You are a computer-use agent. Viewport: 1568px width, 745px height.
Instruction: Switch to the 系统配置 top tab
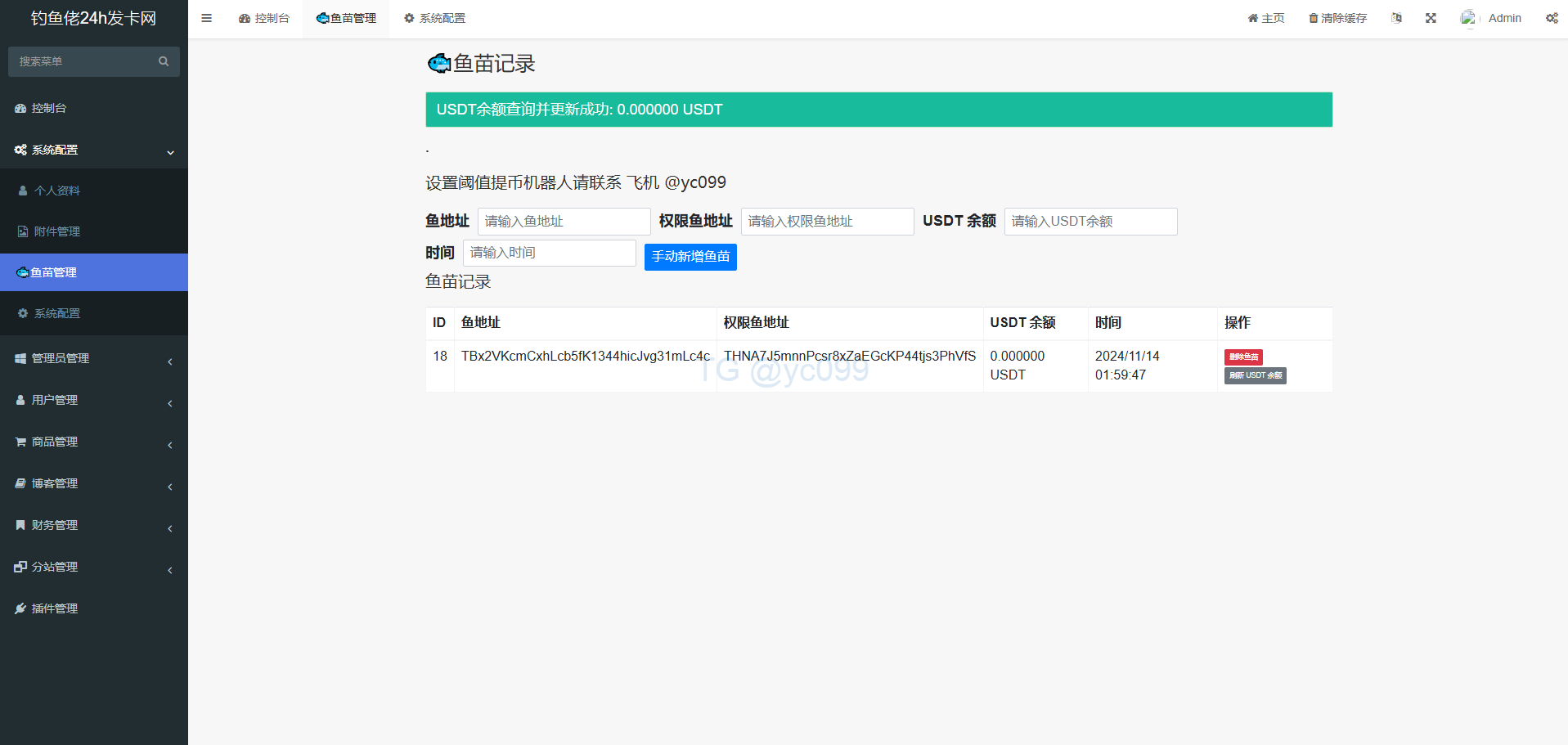434,18
